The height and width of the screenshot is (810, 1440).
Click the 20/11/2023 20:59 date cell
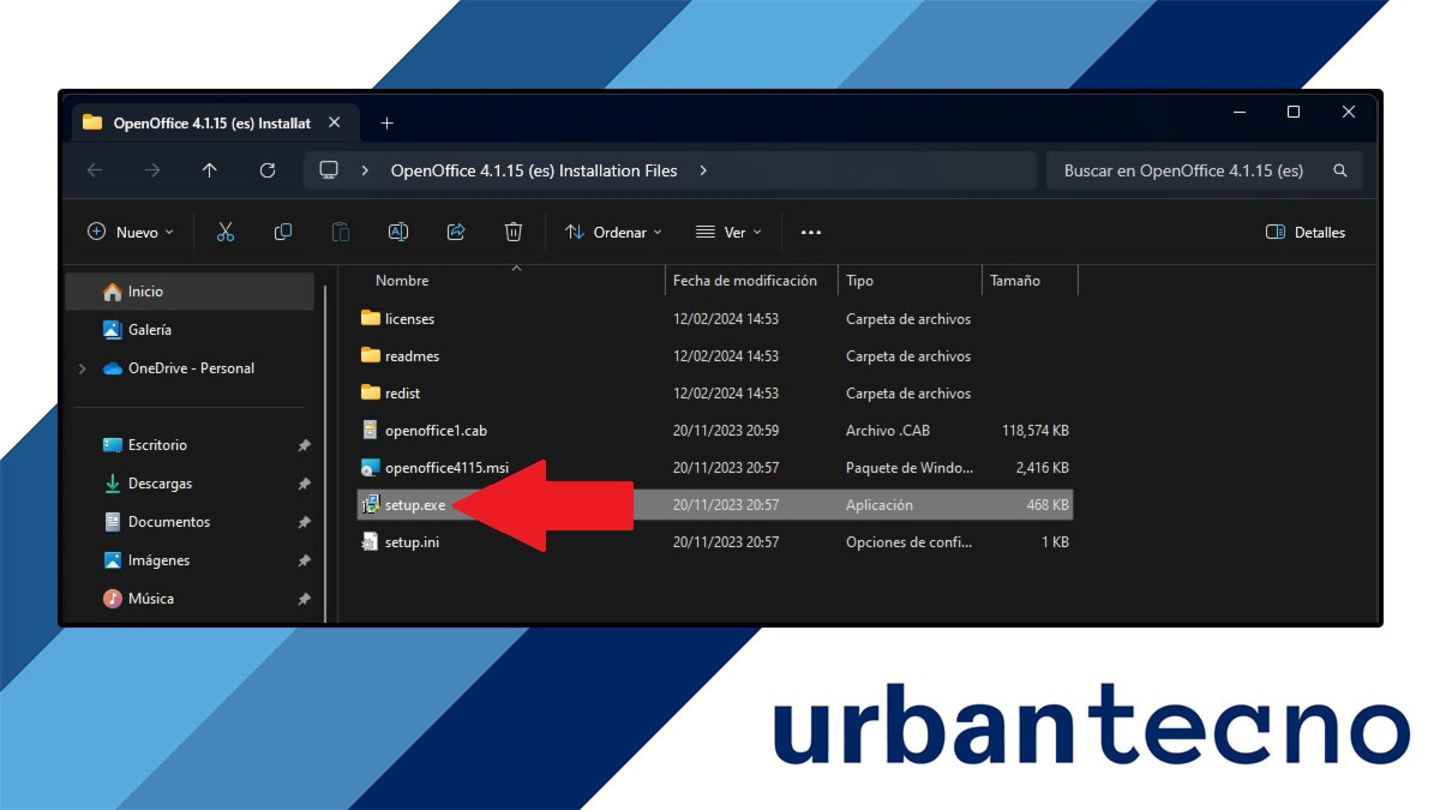coord(726,430)
